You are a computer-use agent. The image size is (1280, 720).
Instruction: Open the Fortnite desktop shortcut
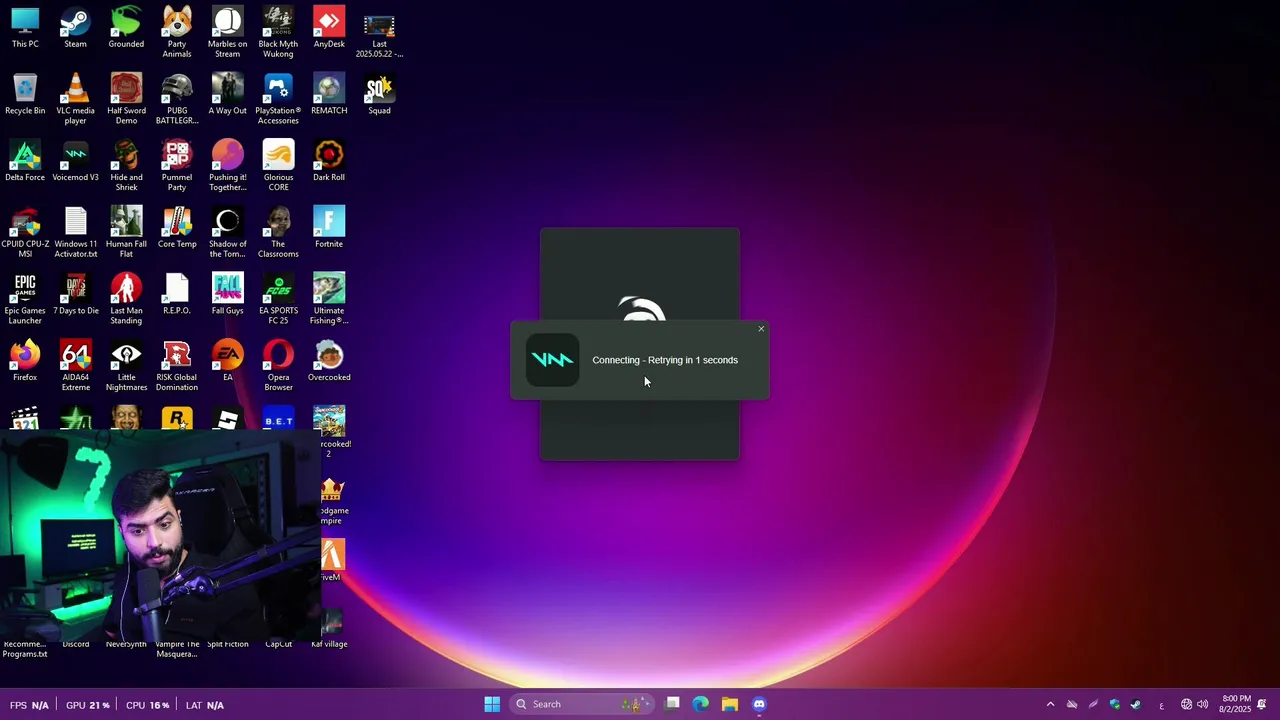[x=329, y=228]
